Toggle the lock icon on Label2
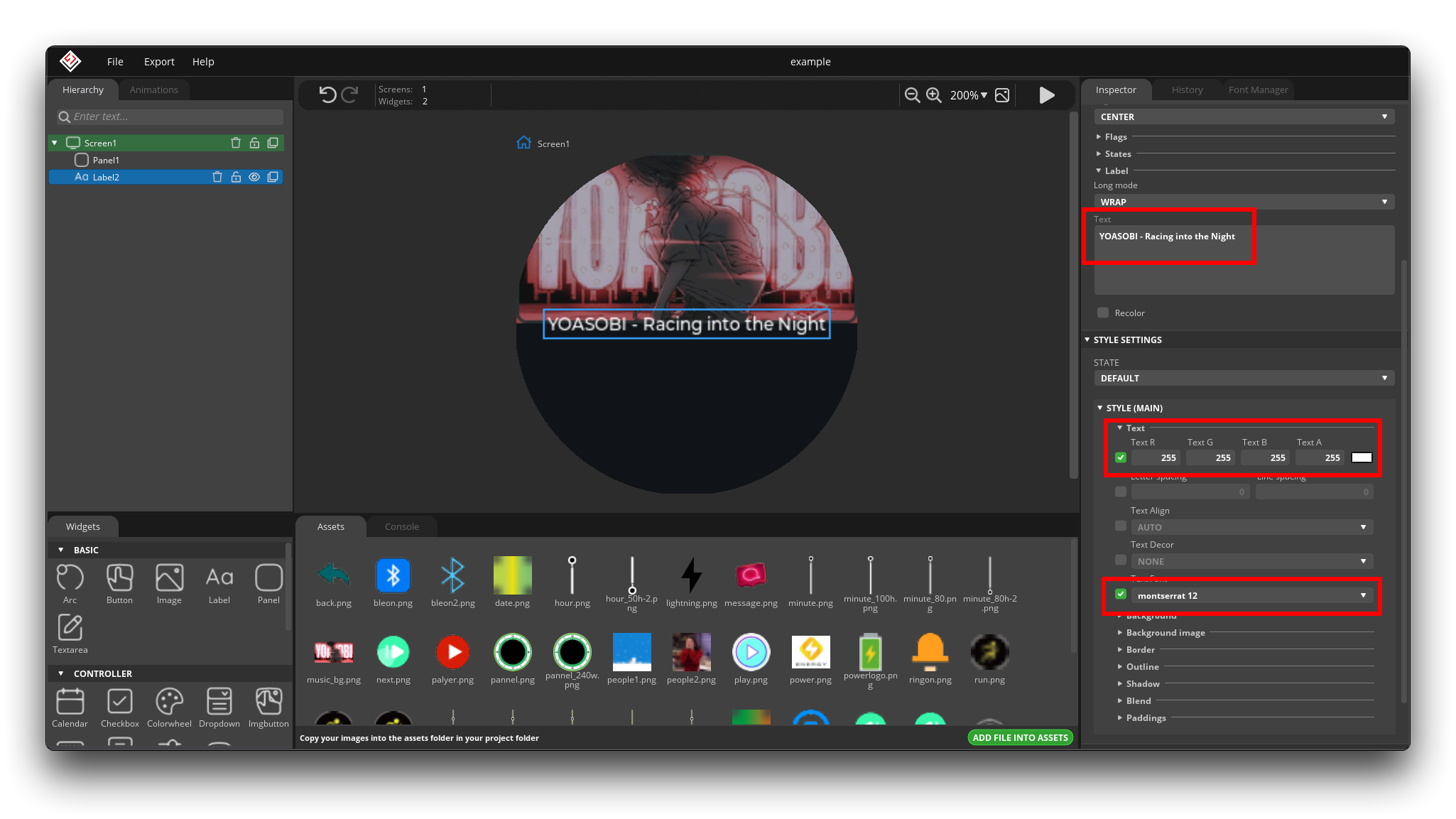 pyautogui.click(x=236, y=177)
